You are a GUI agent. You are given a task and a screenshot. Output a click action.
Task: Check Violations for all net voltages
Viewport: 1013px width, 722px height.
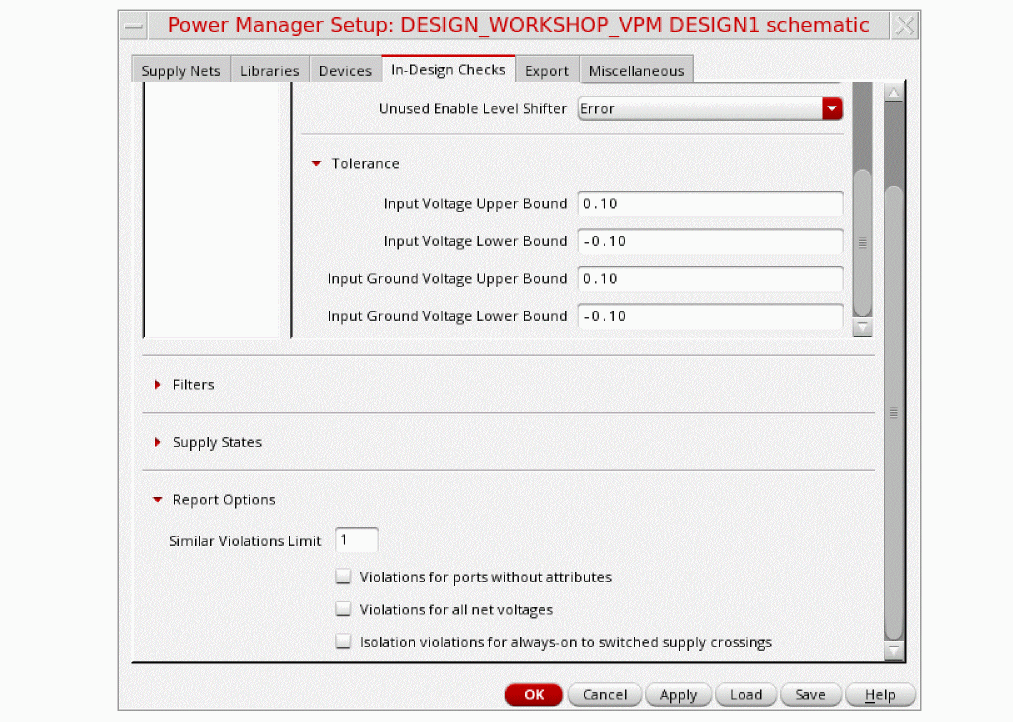point(344,609)
